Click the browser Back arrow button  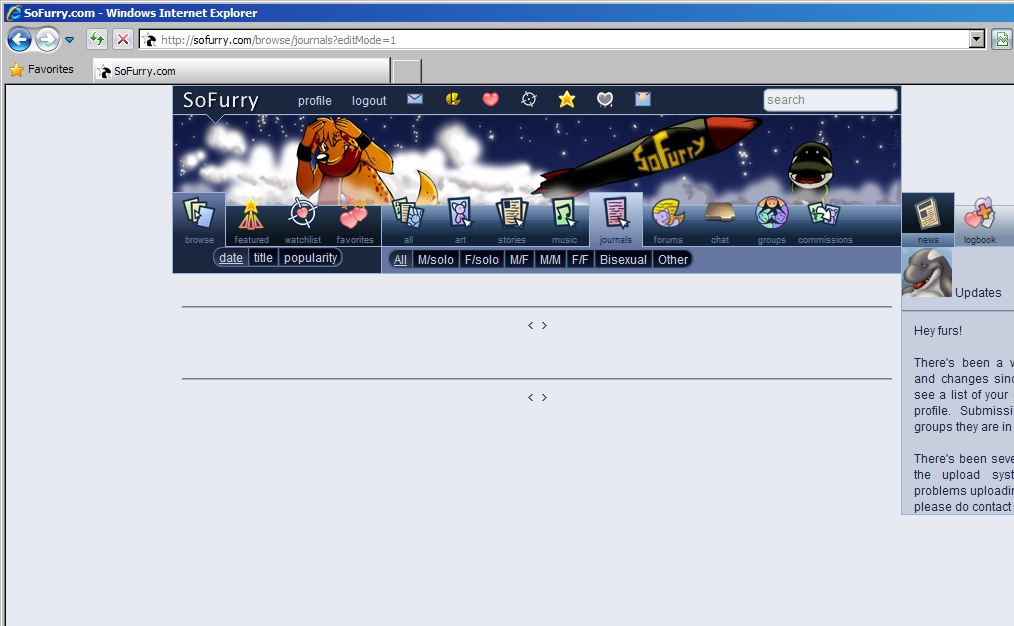(x=19, y=40)
